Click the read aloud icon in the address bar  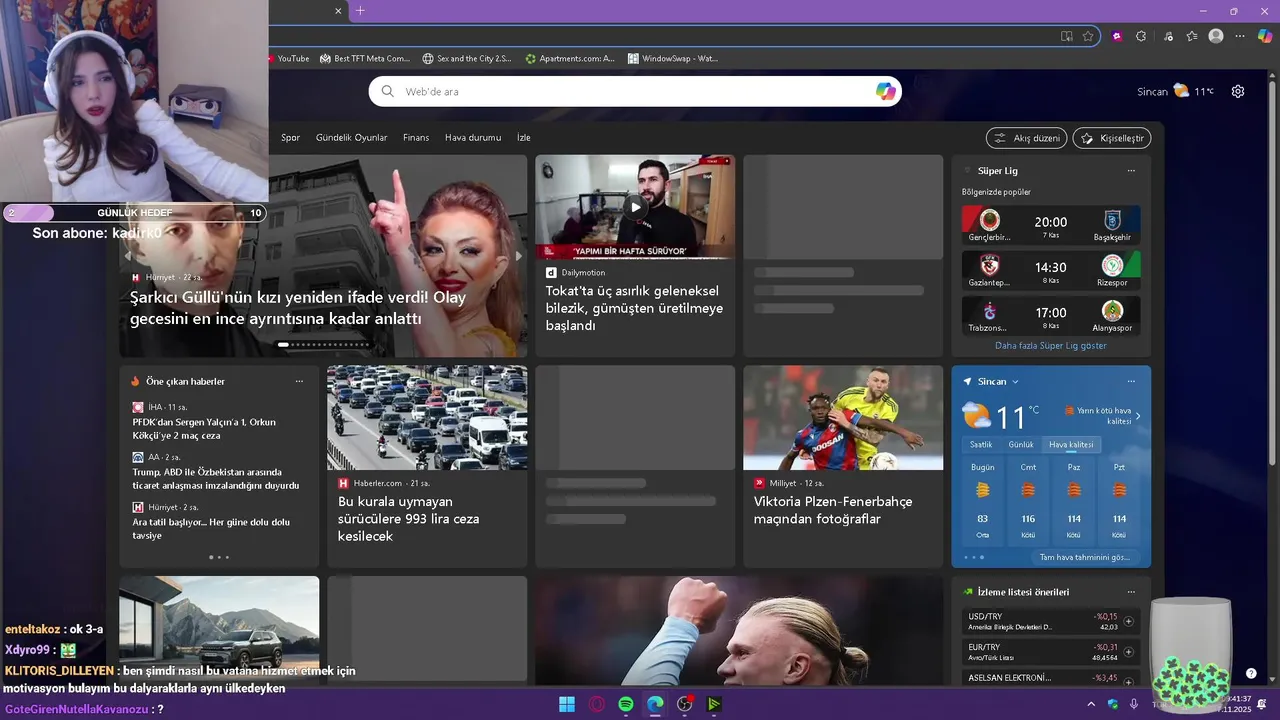[x=1067, y=36]
